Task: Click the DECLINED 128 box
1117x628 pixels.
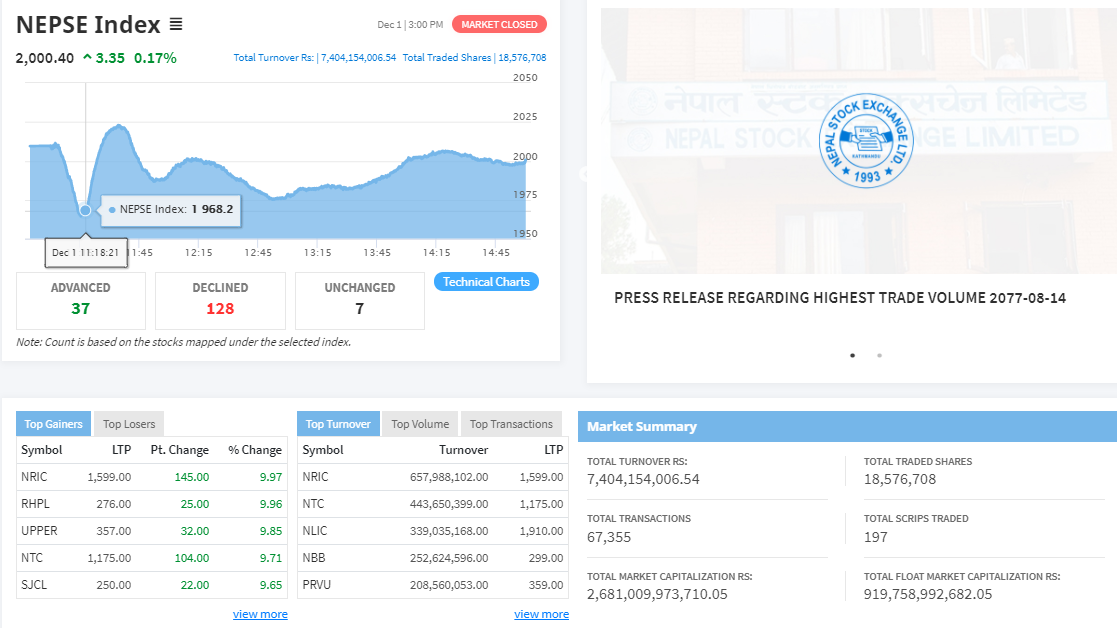Action: coord(220,300)
